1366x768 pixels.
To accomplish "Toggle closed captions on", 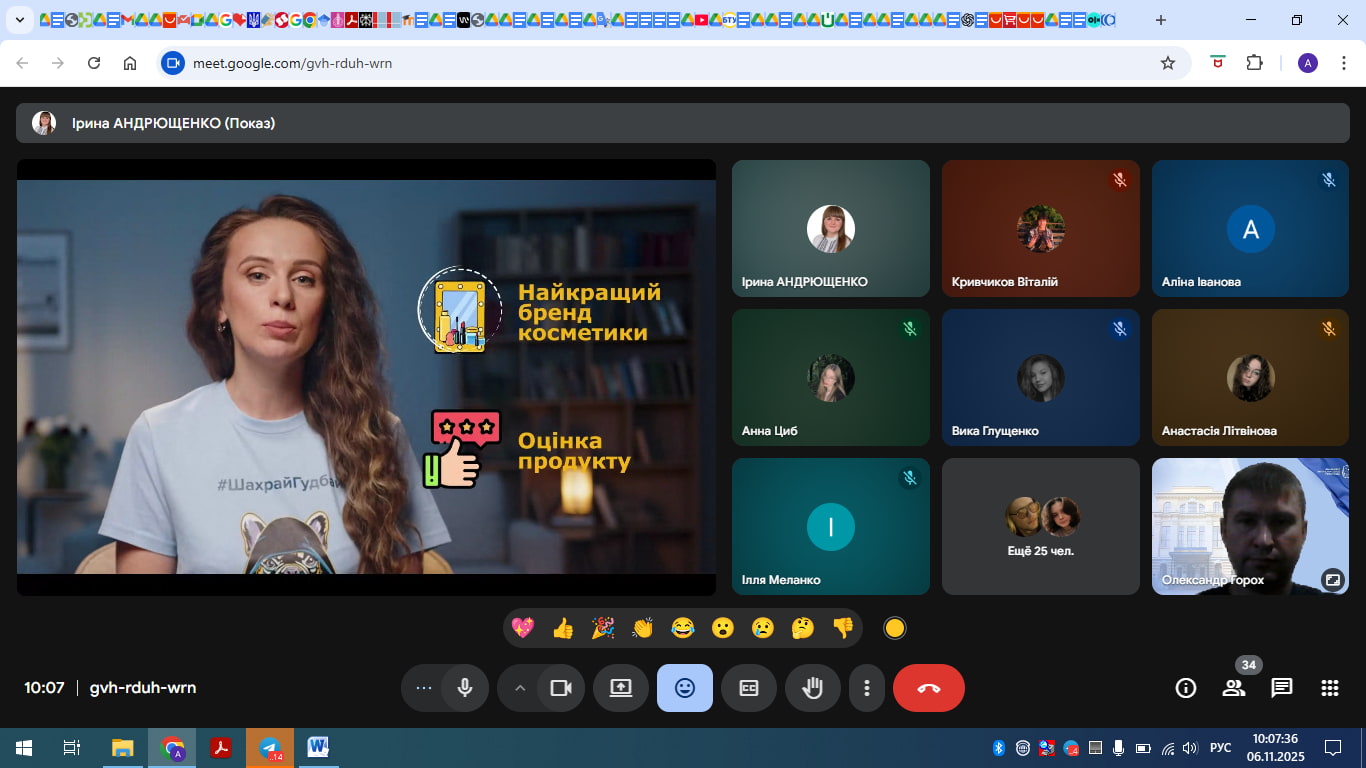I will pos(749,688).
